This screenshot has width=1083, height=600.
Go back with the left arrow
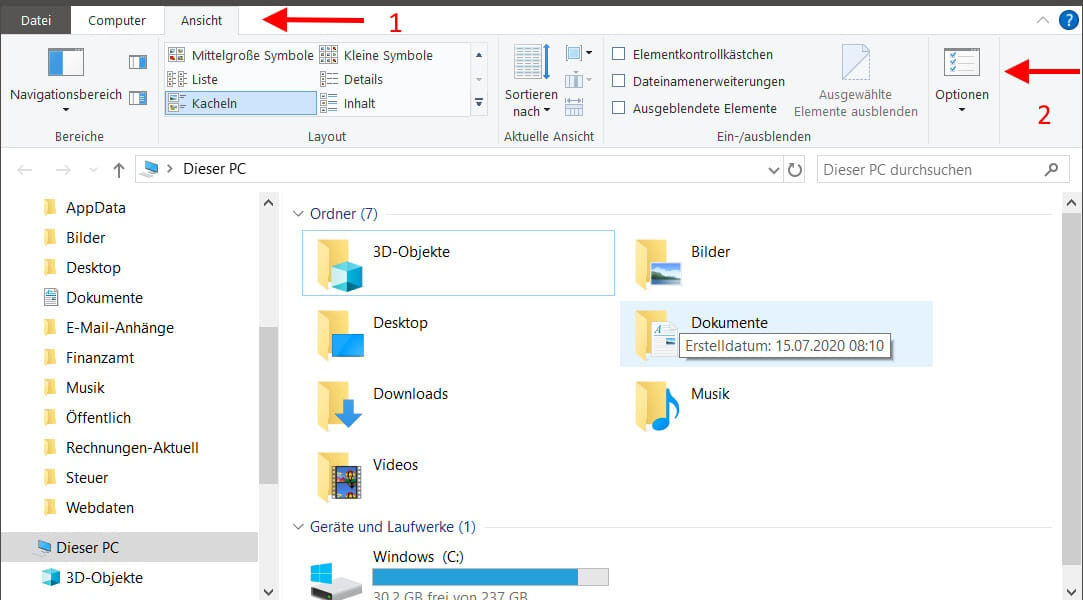coord(25,170)
